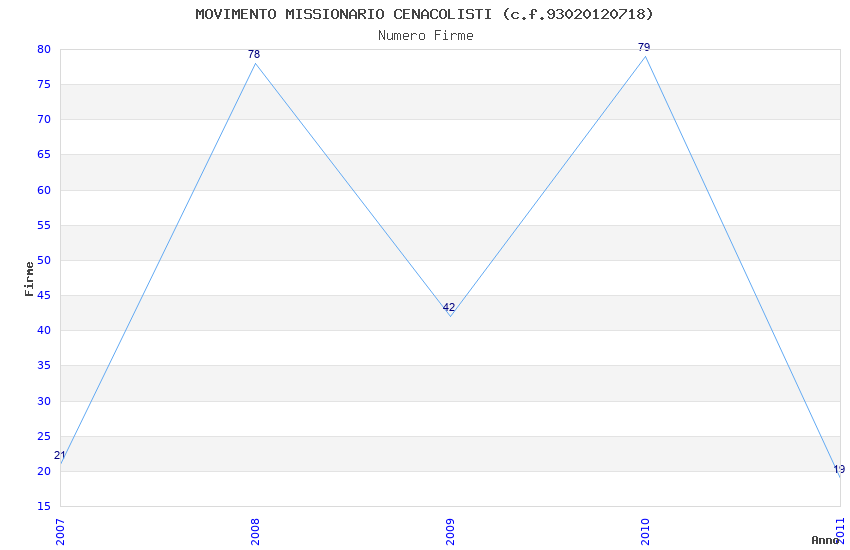Image resolution: width=850 pixels, height=550 pixels.
Task: Click the y-axis tick value 15
Action: [44, 506]
